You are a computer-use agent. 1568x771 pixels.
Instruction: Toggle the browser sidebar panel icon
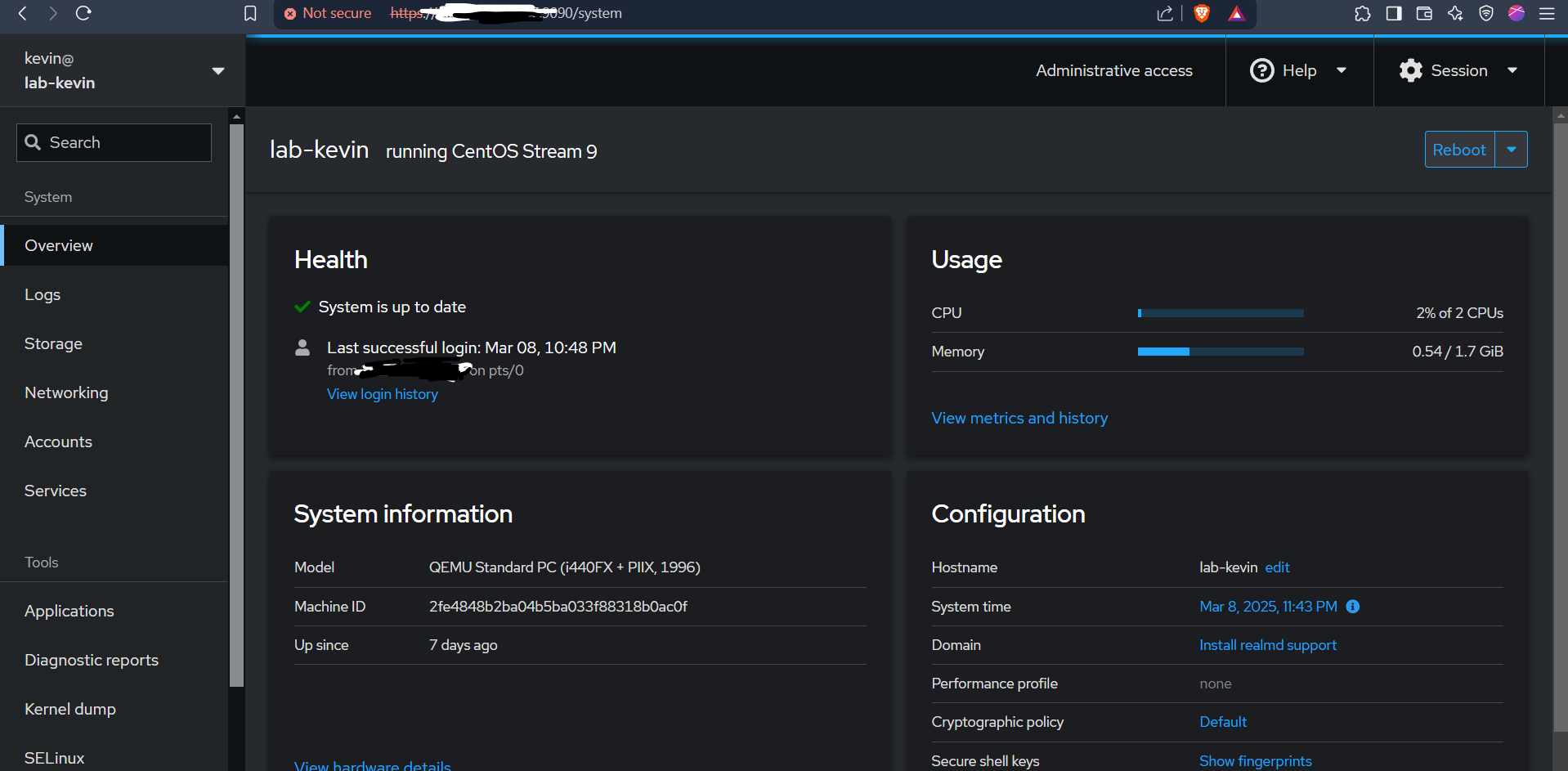click(1394, 13)
